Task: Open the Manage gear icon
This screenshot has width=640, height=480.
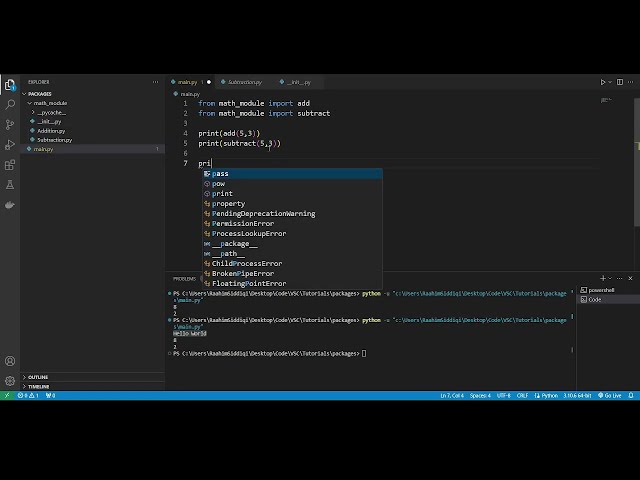Action: click(10, 381)
